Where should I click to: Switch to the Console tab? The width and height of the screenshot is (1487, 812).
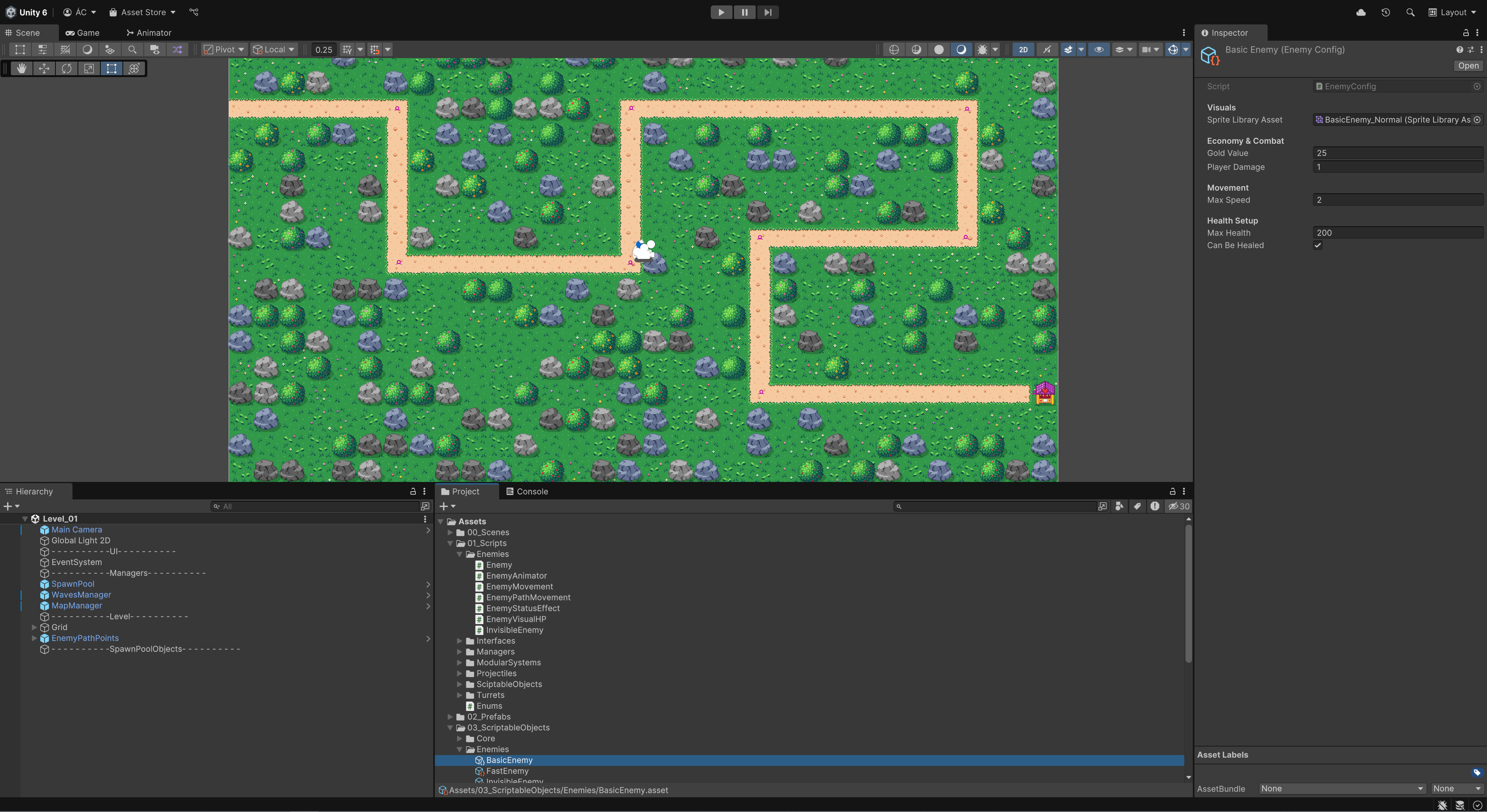tap(527, 491)
